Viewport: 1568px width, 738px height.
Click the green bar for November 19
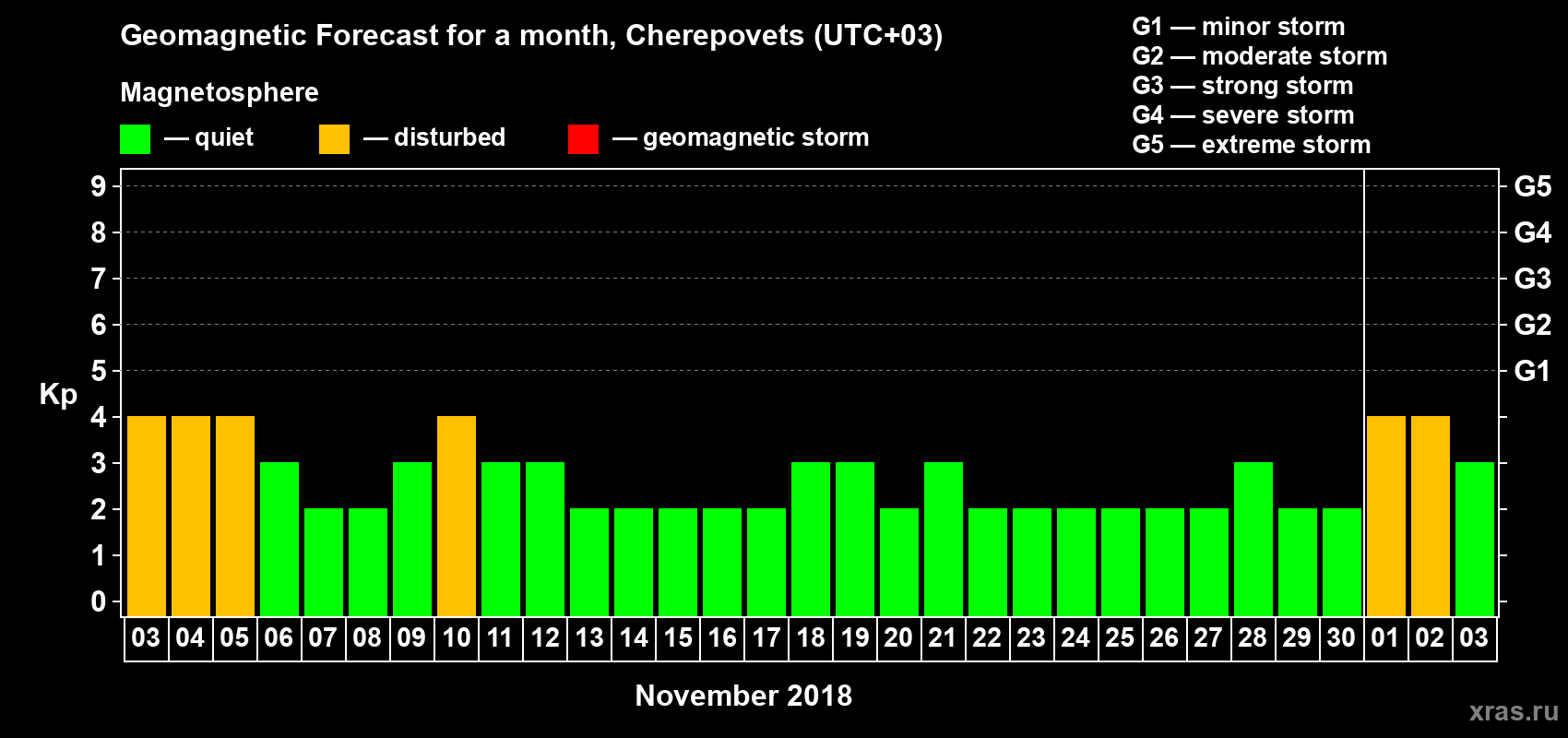pyautogui.click(x=855, y=540)
